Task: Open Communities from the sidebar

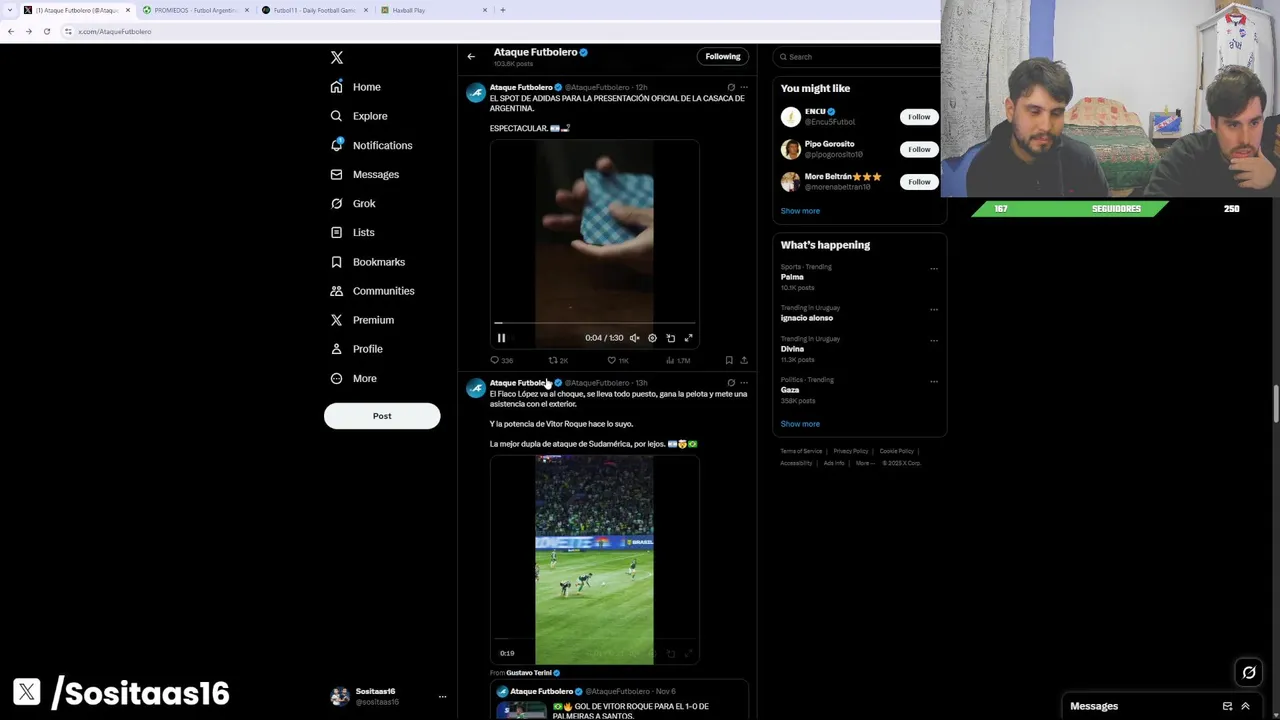Action: tap(372, 291)
